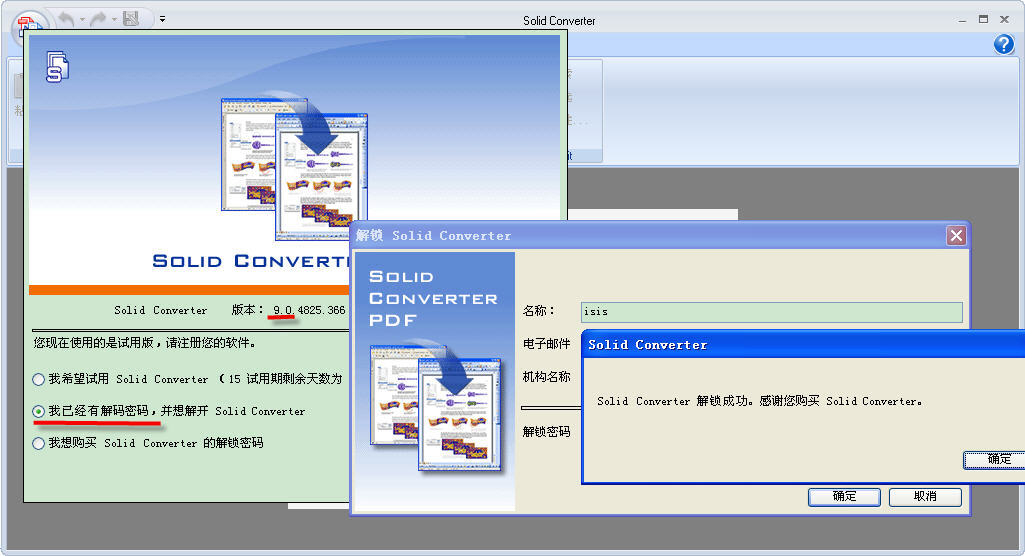
Task: Close the Solid Converter main window
Action: point(1005,20)
